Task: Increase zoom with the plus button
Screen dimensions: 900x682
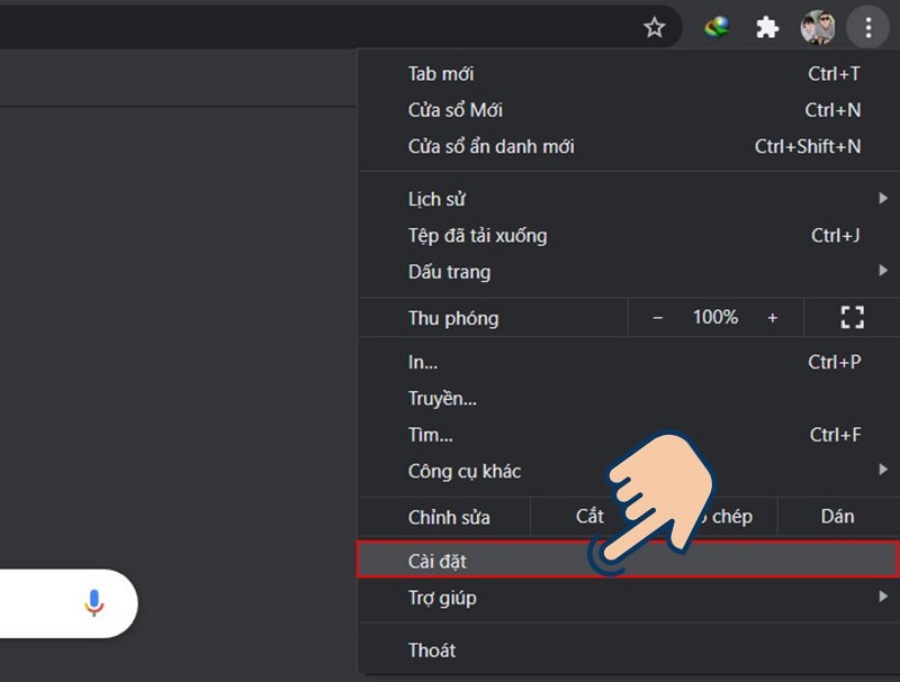Action: coord(772,318)
